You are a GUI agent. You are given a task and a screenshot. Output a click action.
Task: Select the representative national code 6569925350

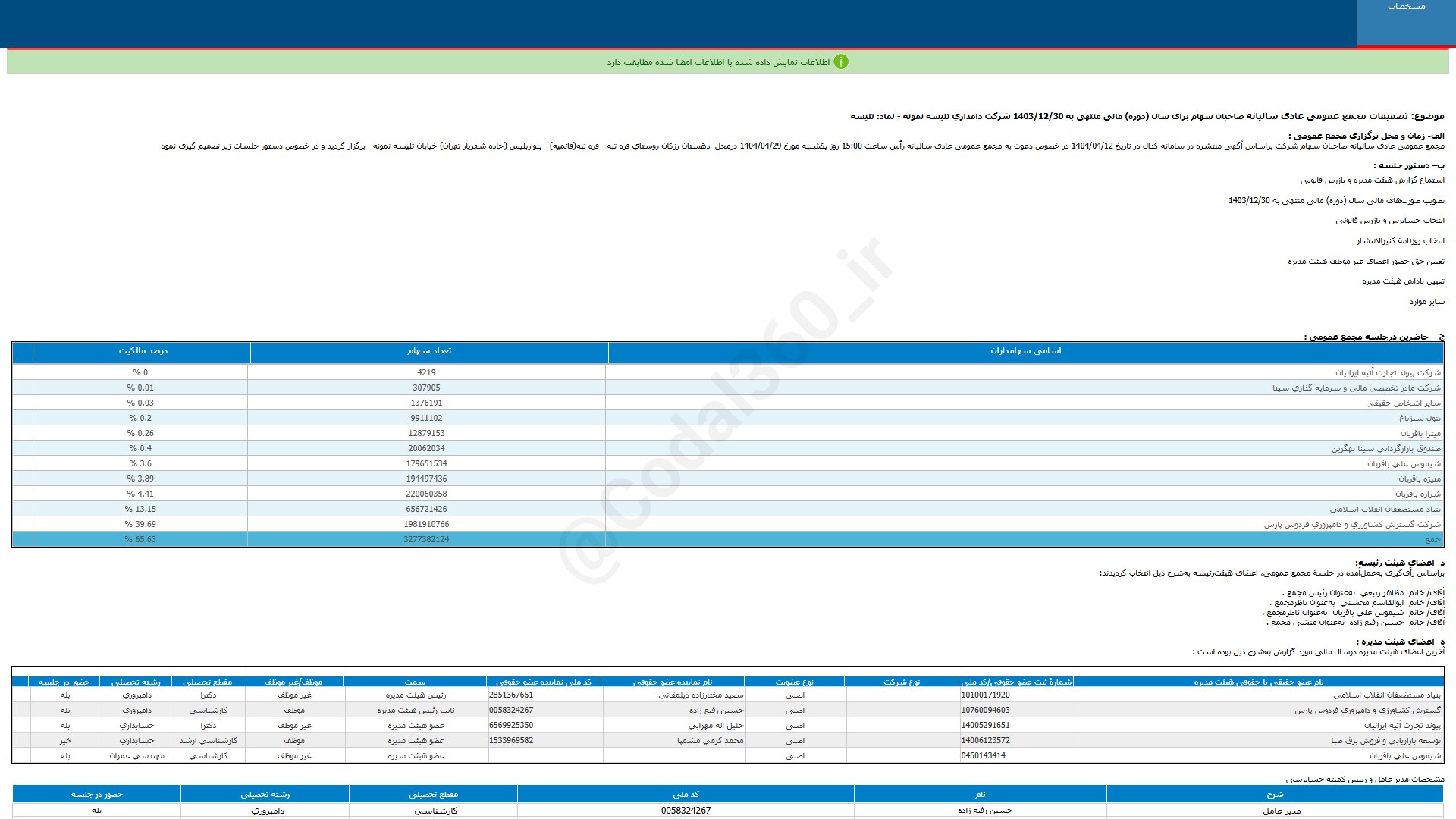pyautogui.click(x=511, y=725)
